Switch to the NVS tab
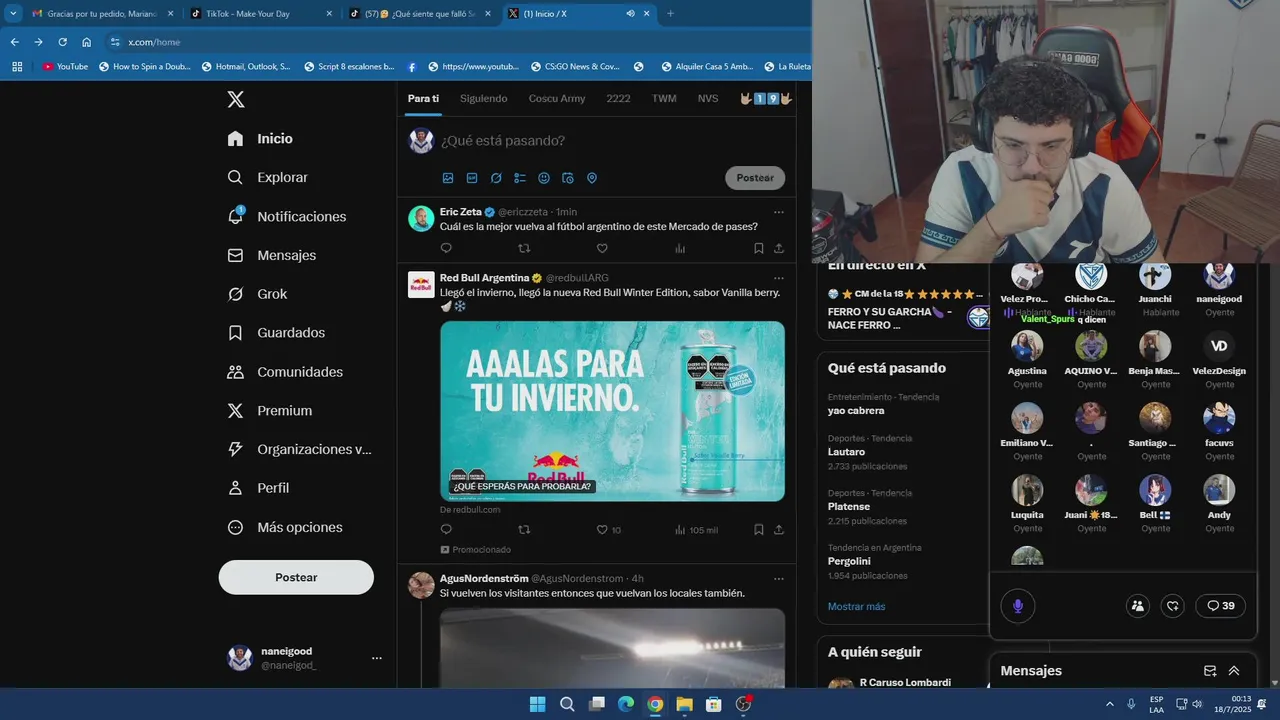Image resolution: width=1280 pixels, height=720 pixels. (708, 98)
